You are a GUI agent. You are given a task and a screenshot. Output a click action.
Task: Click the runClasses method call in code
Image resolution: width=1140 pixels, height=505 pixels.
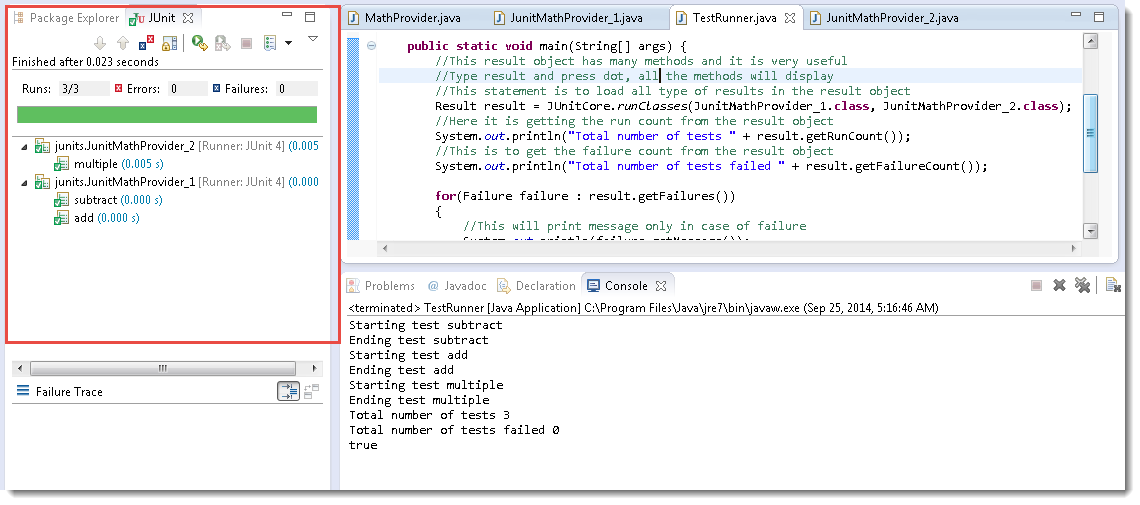point(651,106)
